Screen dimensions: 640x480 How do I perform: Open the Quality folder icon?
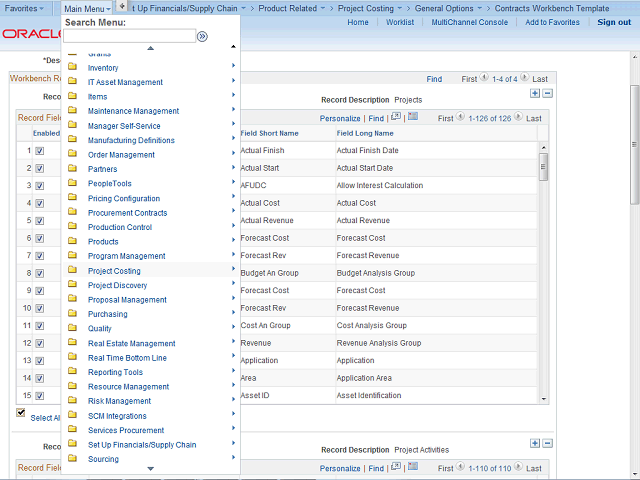click(73, 327)
